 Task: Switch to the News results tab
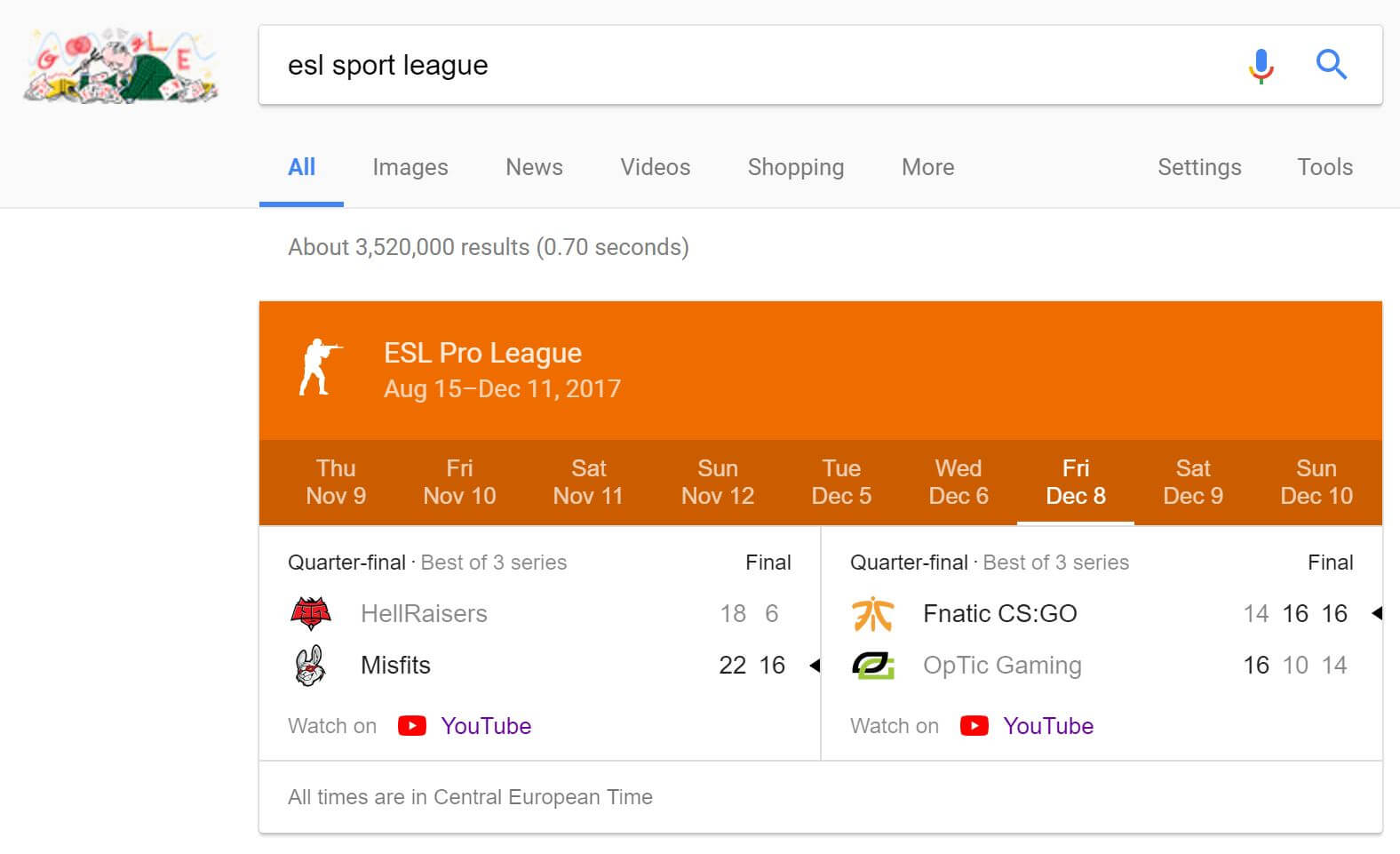coord(534,167)
